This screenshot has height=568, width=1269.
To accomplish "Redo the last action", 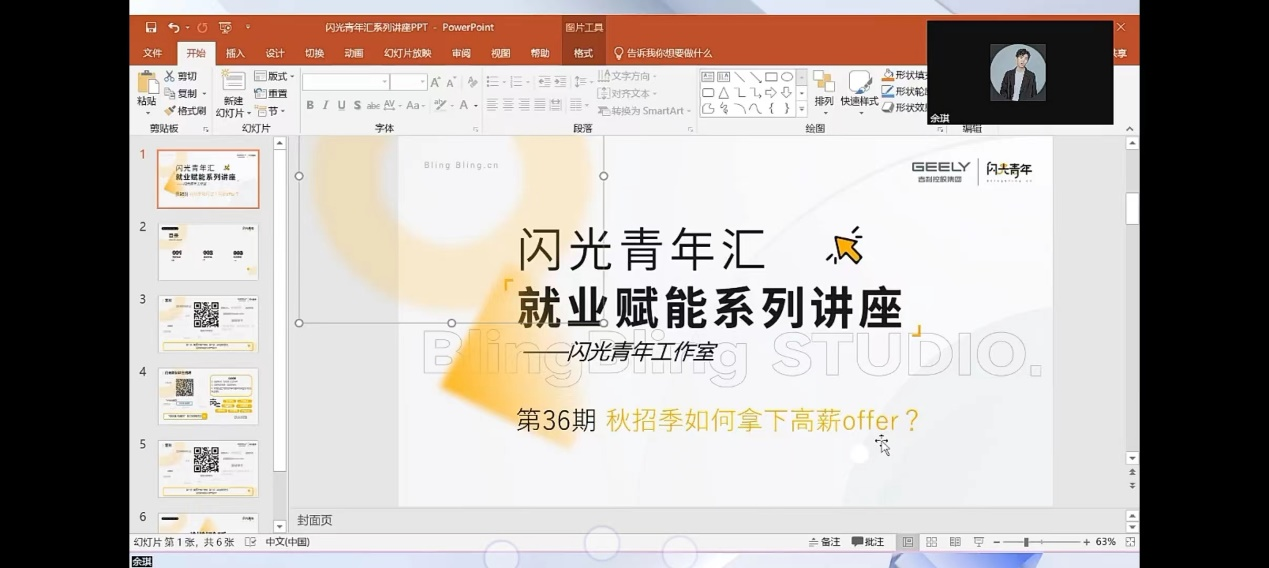I will (x=202, y=28).
